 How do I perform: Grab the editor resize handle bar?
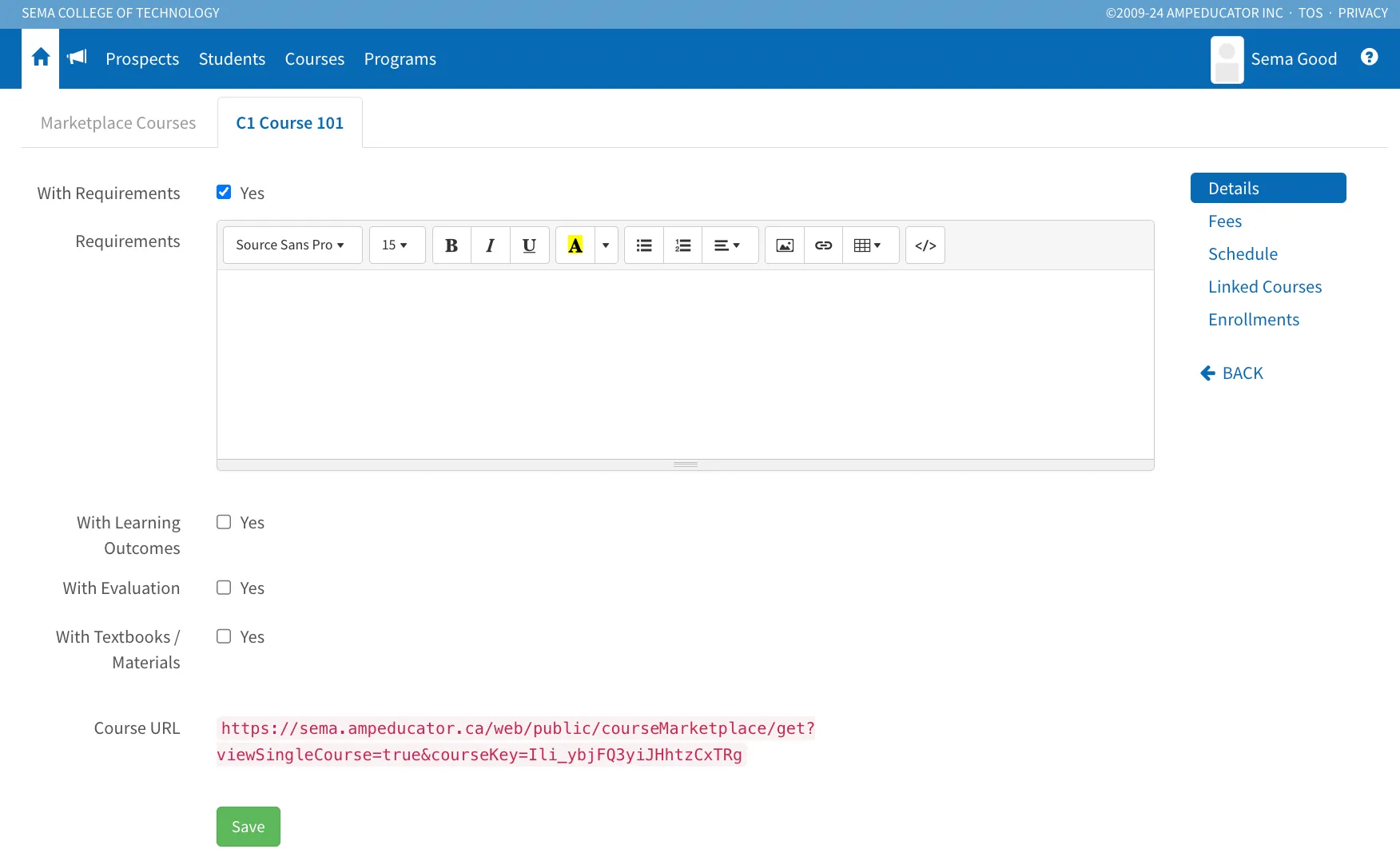pyautogui.click(x=686, y=464)
